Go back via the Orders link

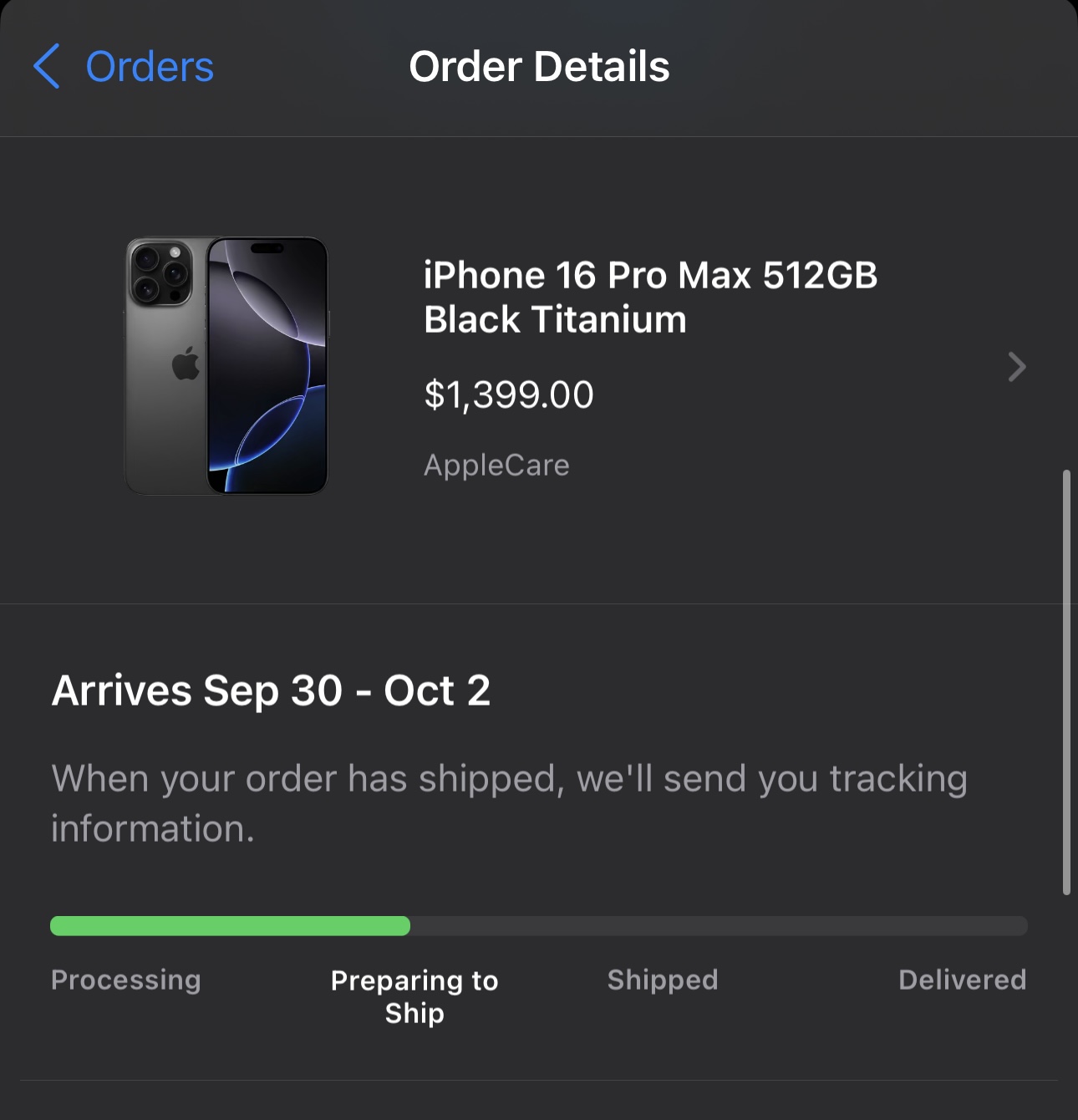click(x=150, y=67)
